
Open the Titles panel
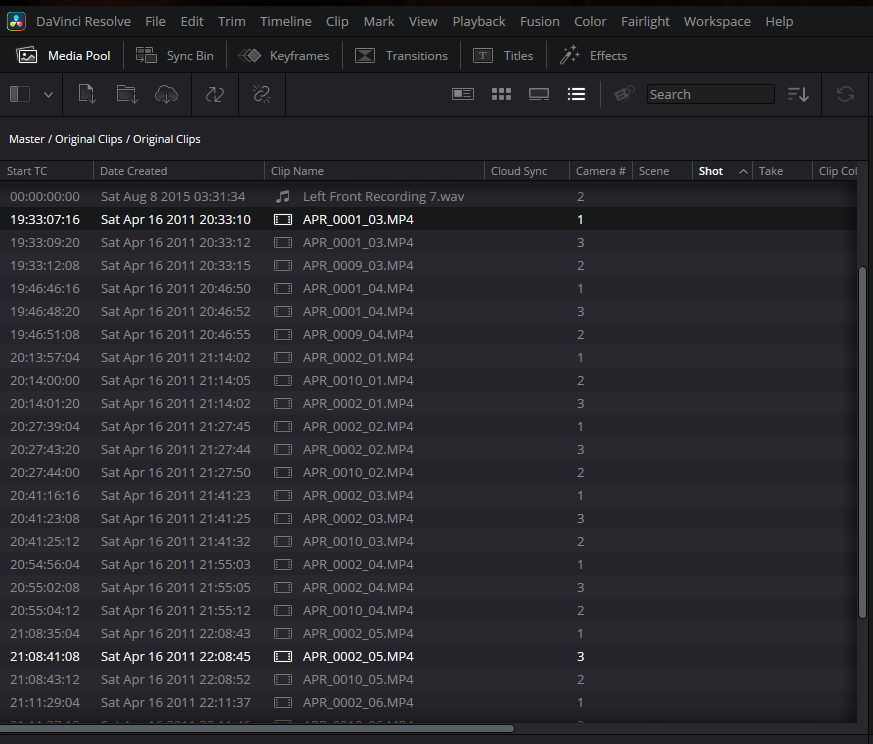[x=503, y=56]
